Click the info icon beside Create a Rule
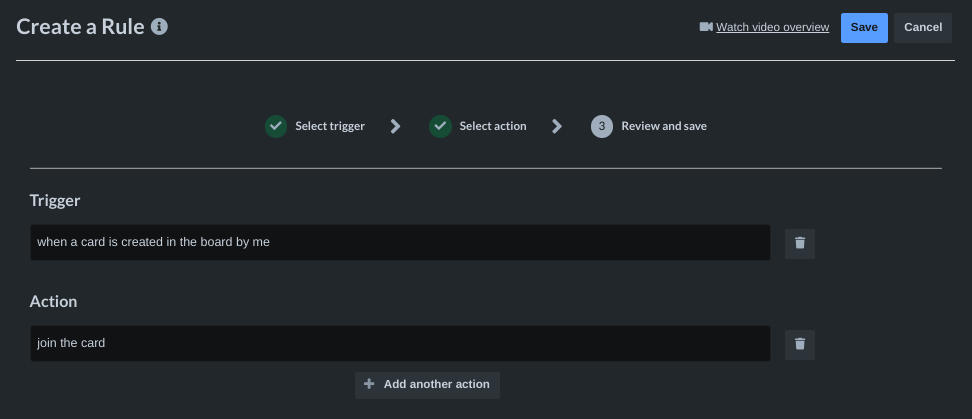 159,27
